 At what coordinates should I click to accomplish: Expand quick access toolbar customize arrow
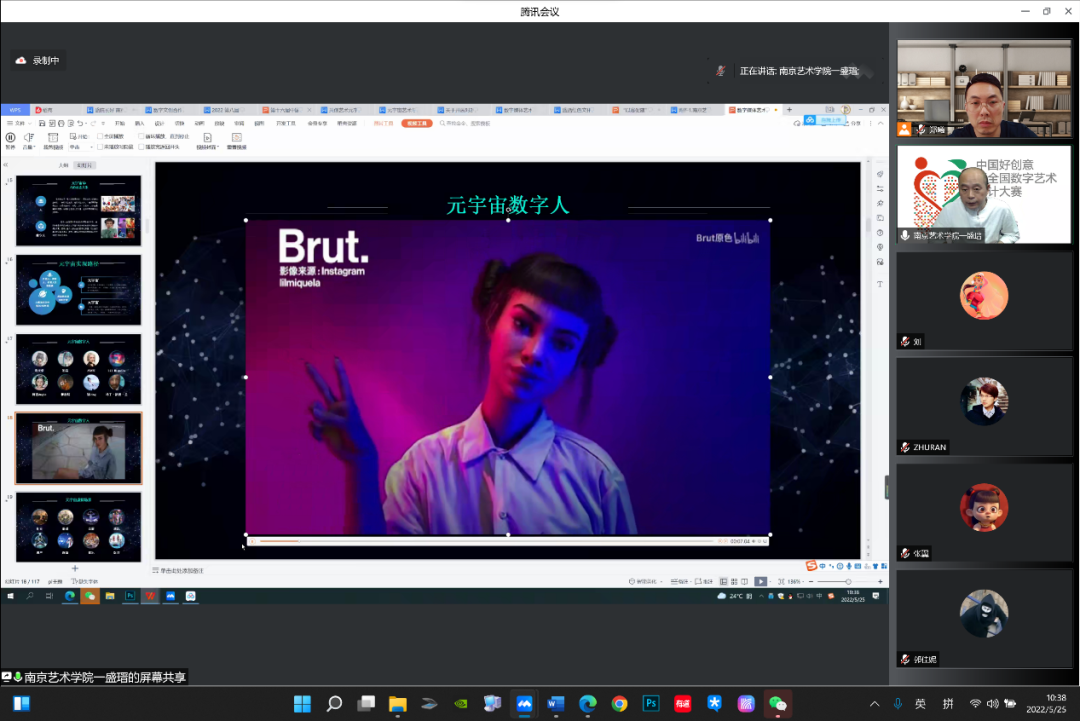[103, 123]
